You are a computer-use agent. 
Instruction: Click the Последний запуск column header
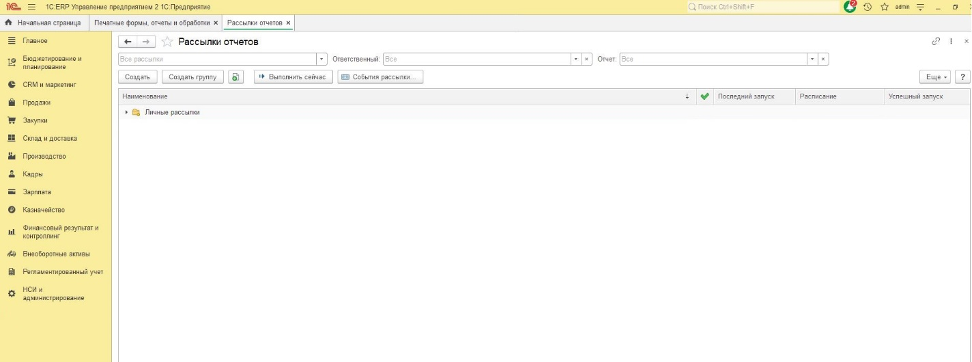(754, 97)
